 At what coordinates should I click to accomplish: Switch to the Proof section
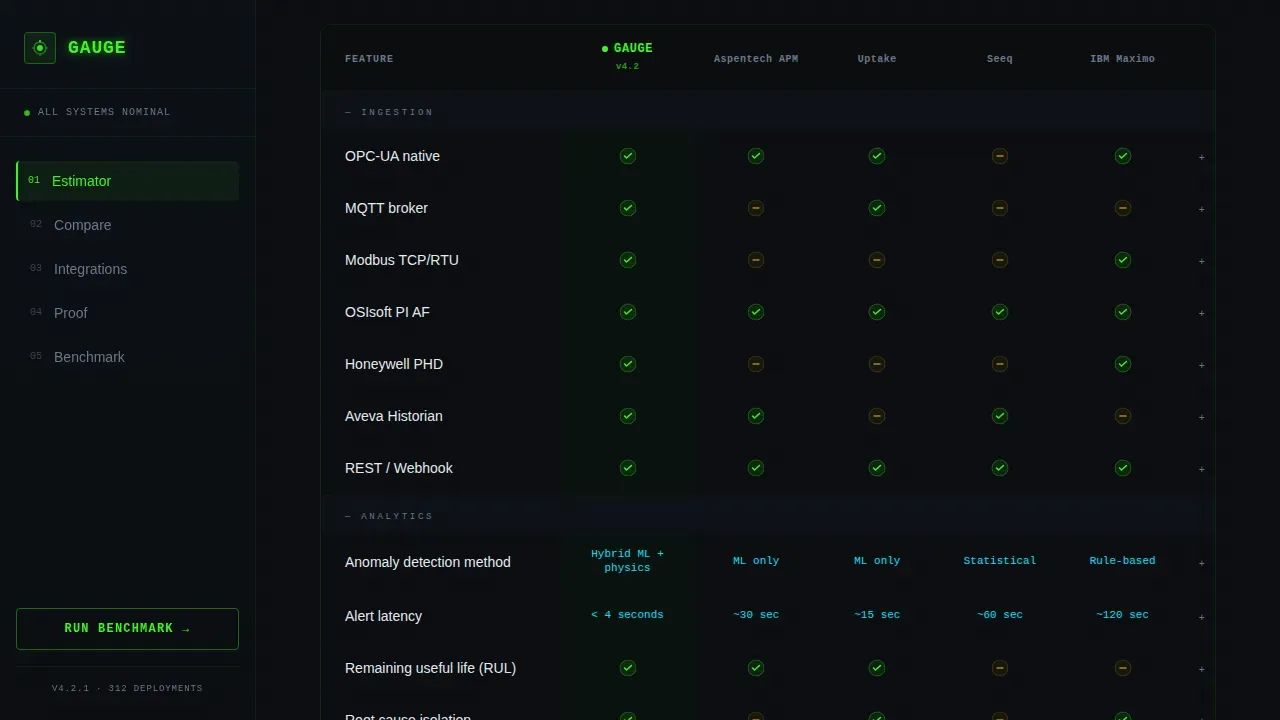point(128,313)
